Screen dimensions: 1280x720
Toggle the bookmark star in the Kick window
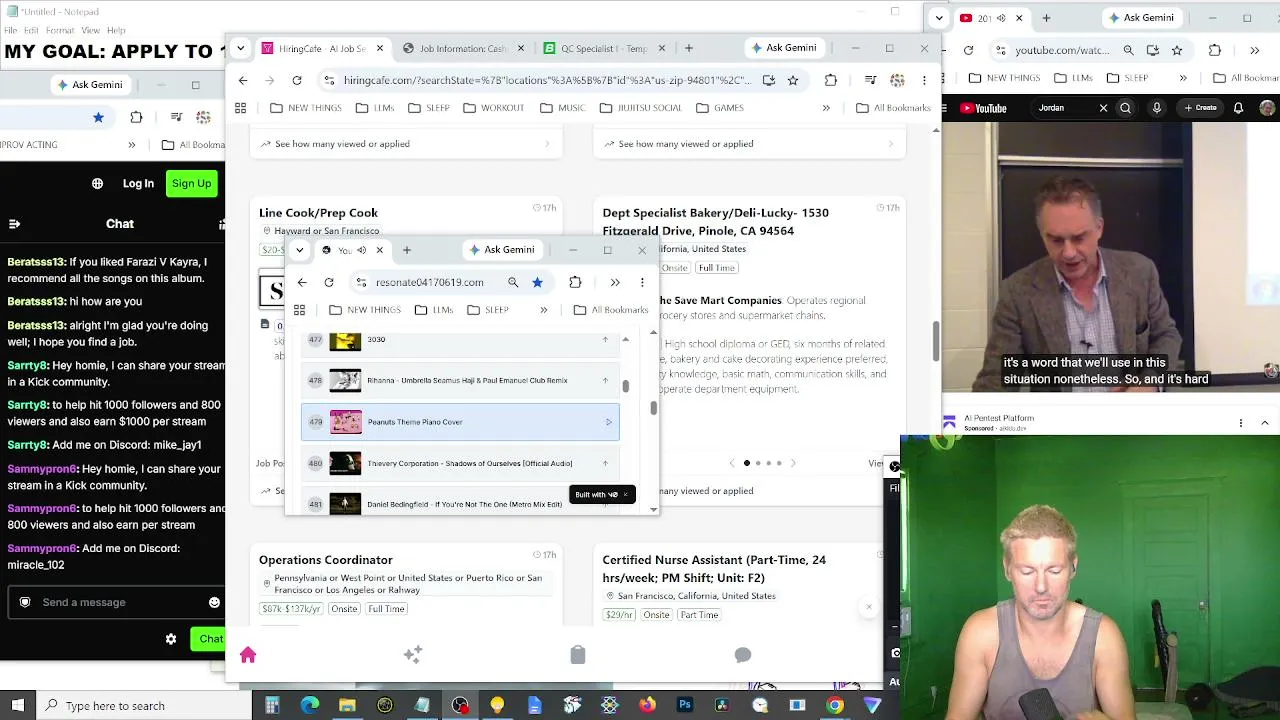[x=98, y=117]
